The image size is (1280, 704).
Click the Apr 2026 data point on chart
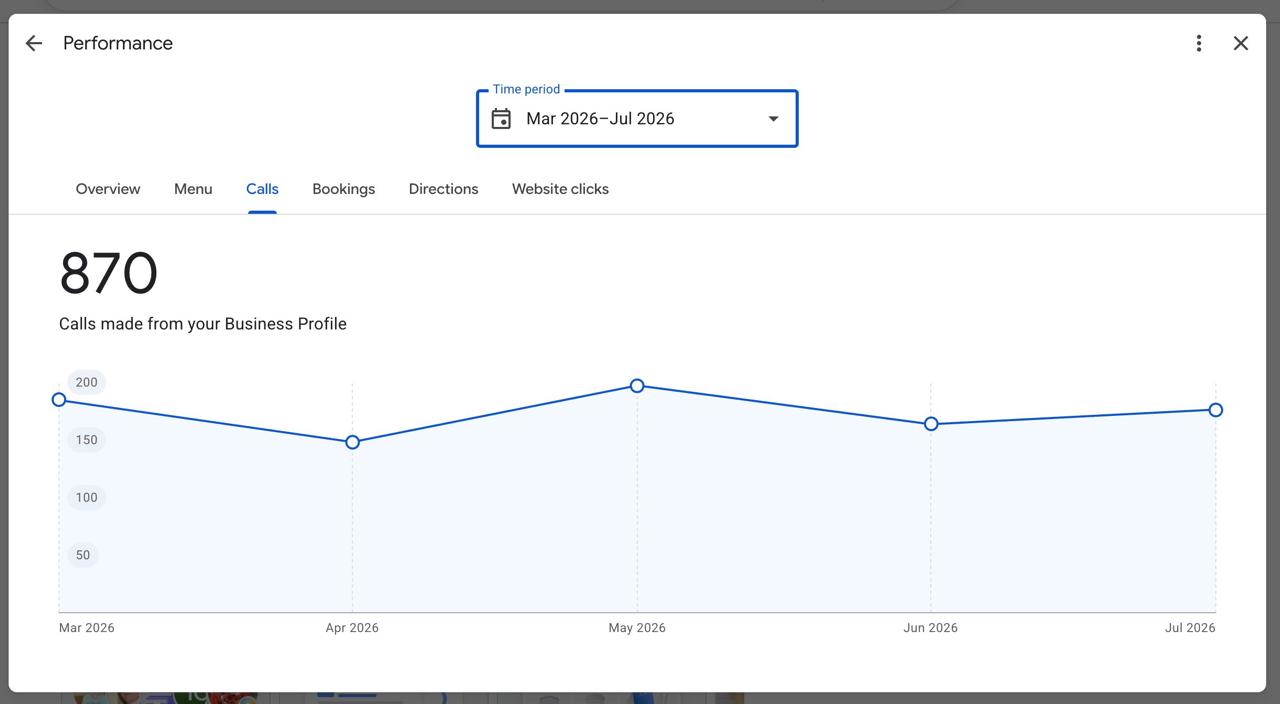[352, 442]
